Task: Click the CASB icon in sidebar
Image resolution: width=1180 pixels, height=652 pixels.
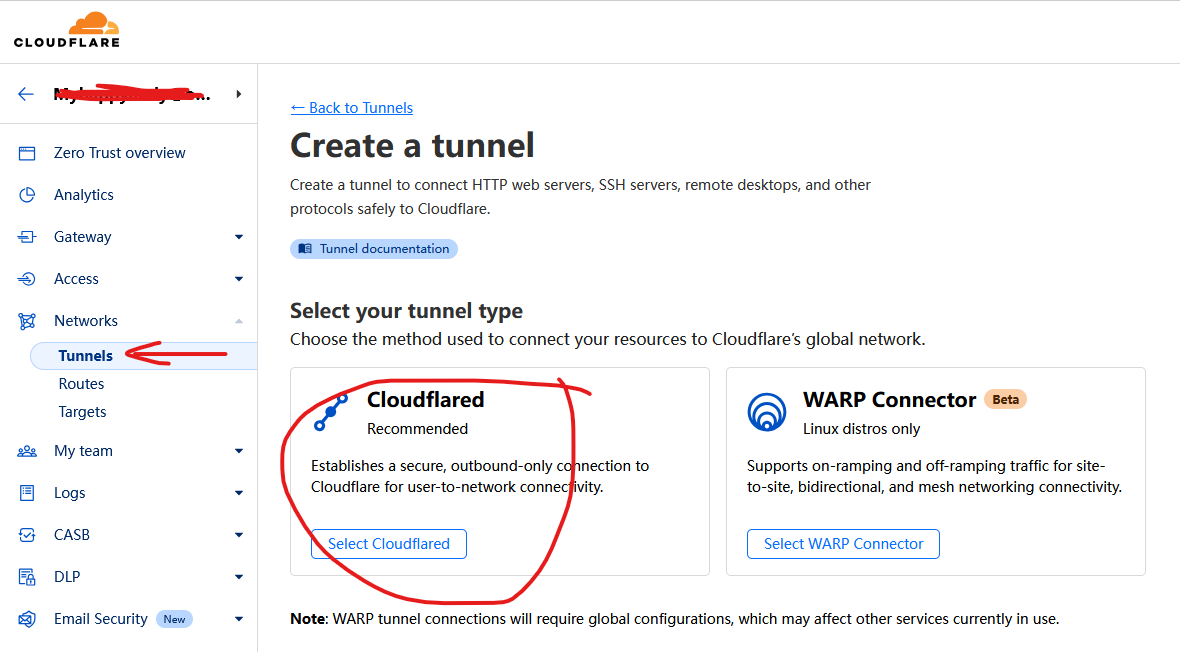Action: coord(27,535)
